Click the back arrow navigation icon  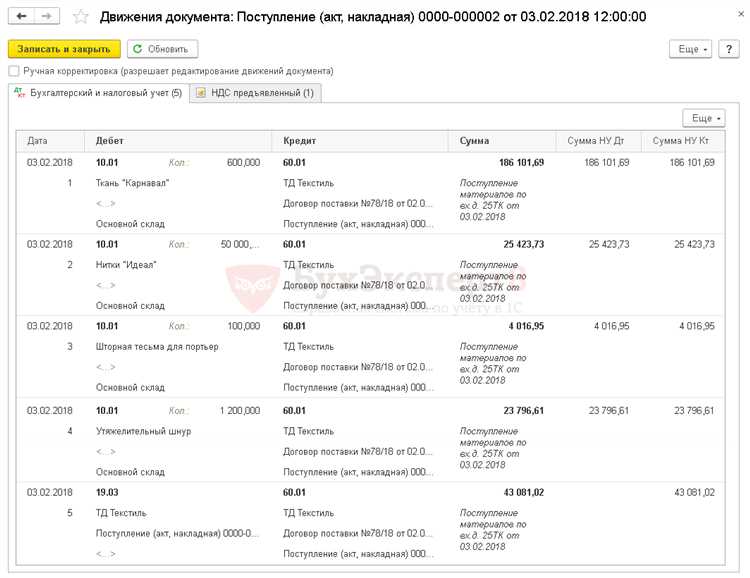point(22,16)
